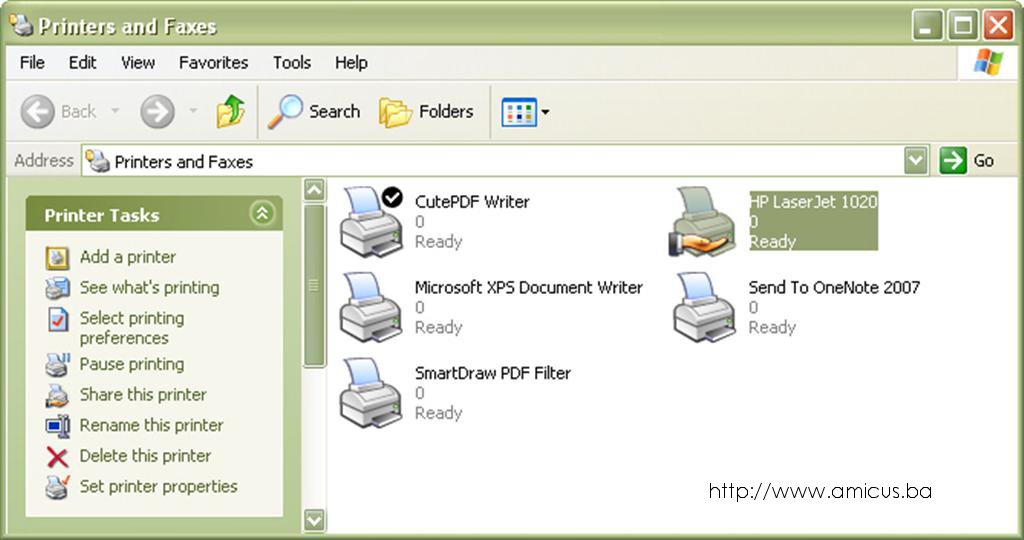Select the SmartDraw PDF Filter printer icon
This screenshot has width=1024, height=540.
pos(371,393)
